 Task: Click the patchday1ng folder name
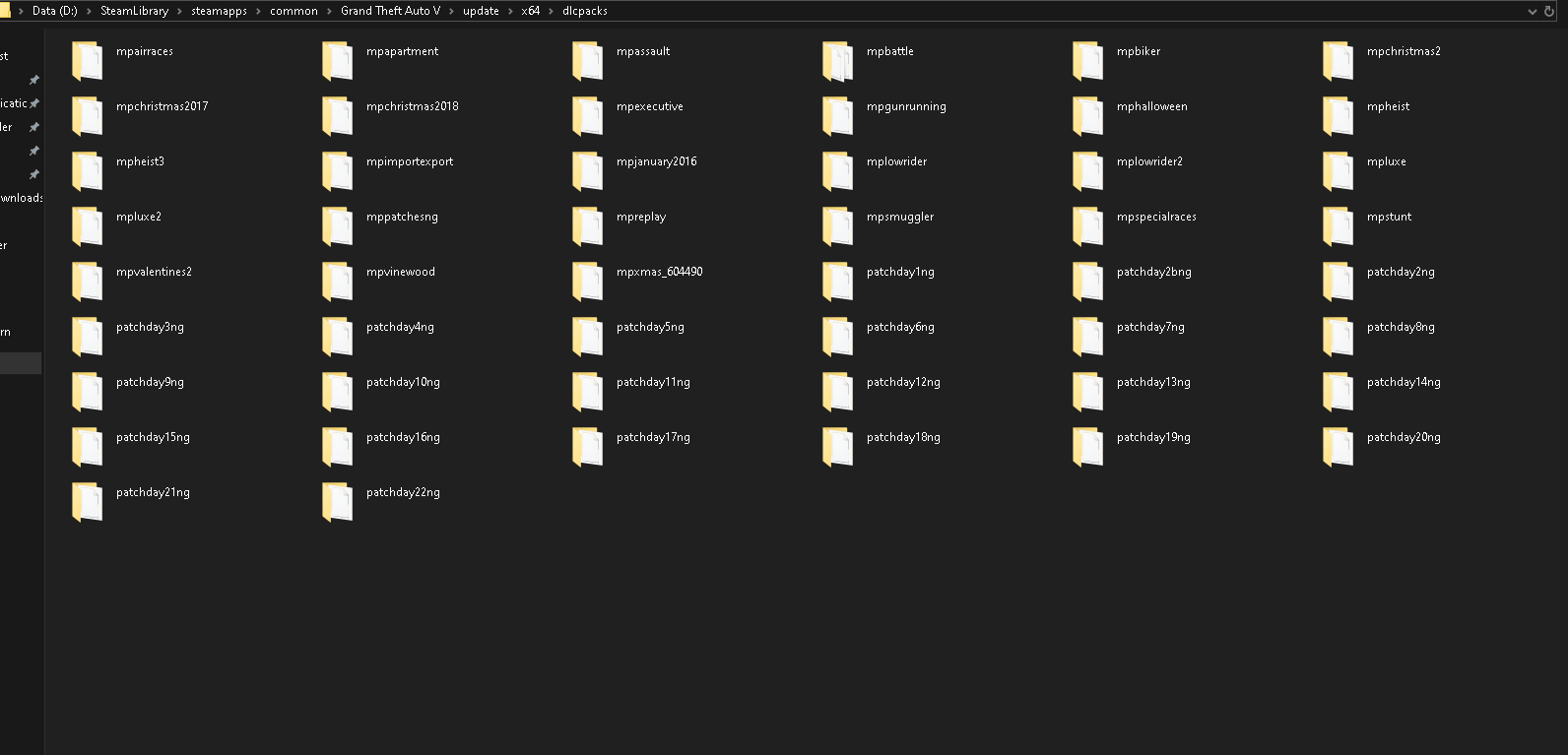tap(900, 272)
